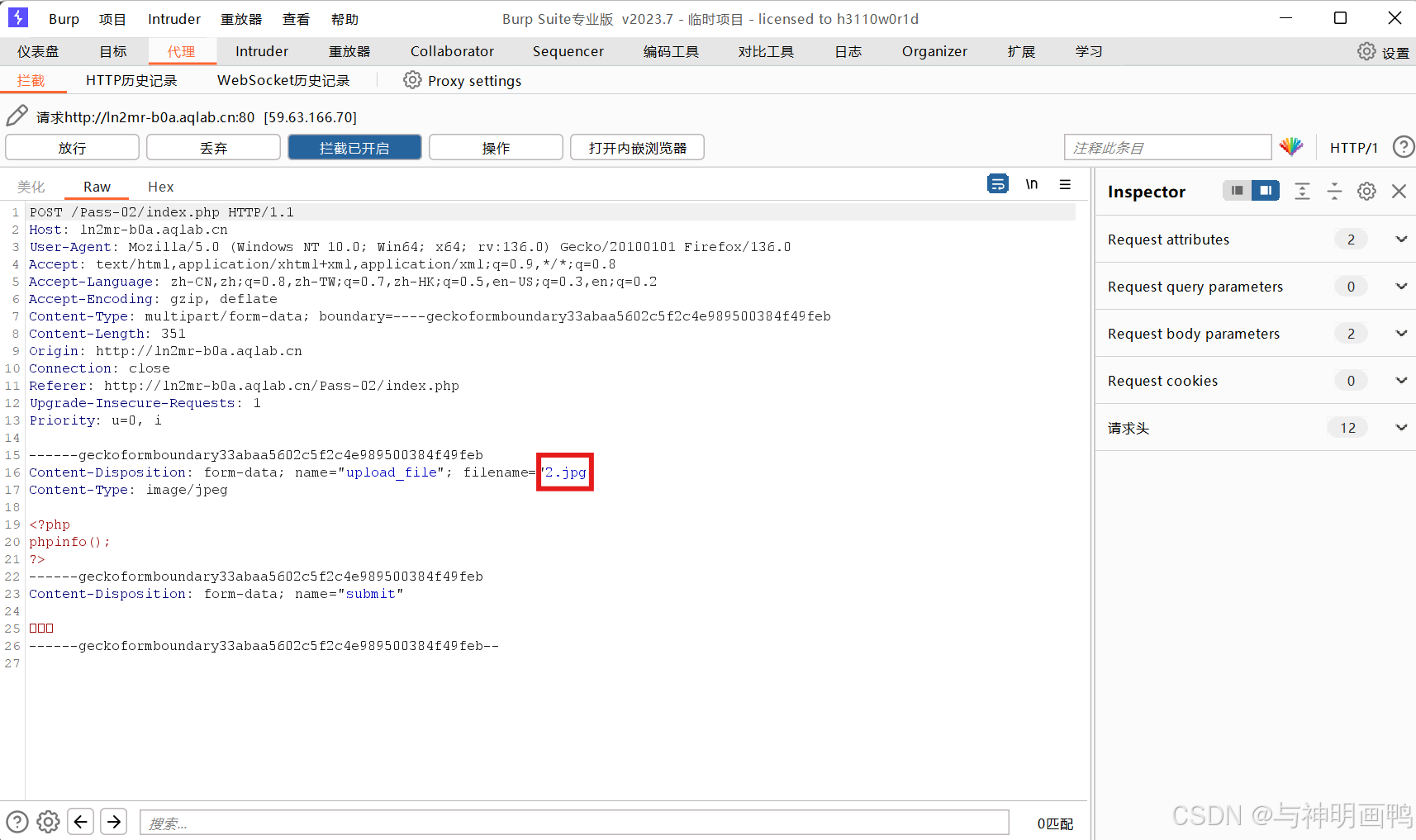
Task: Close the Inspector panel
Action: pos(1399,192)
